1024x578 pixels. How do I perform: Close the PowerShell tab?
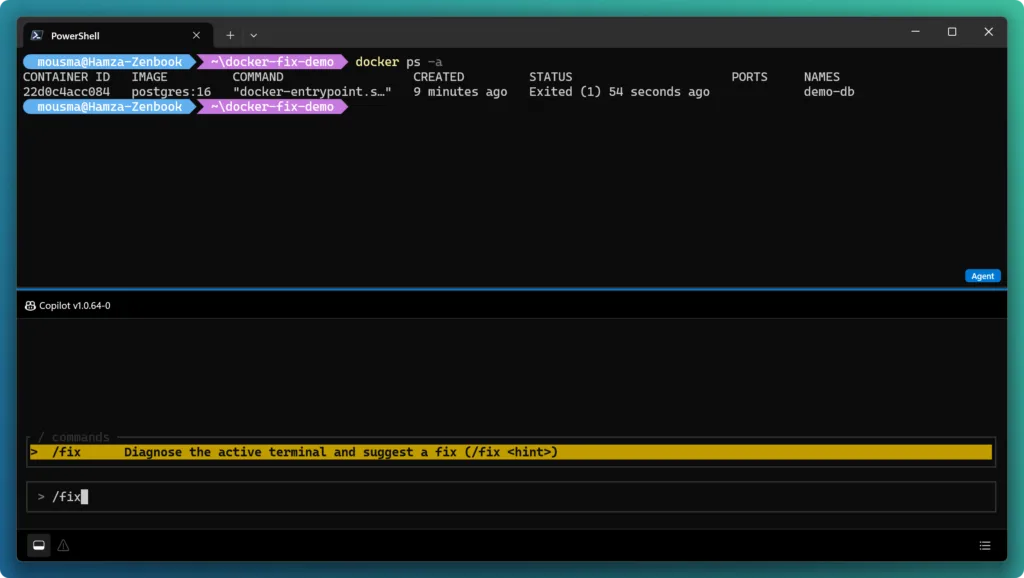click(197, 35)
